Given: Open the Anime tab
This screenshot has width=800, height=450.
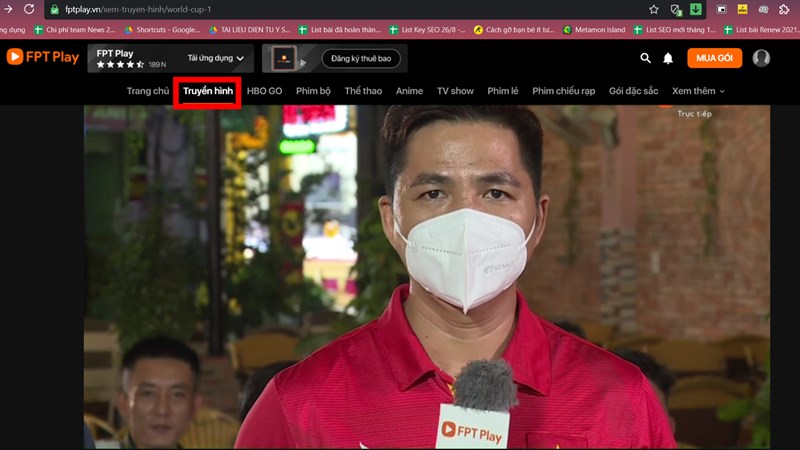Looking at the screenshot, I should [x=409, y=91].
